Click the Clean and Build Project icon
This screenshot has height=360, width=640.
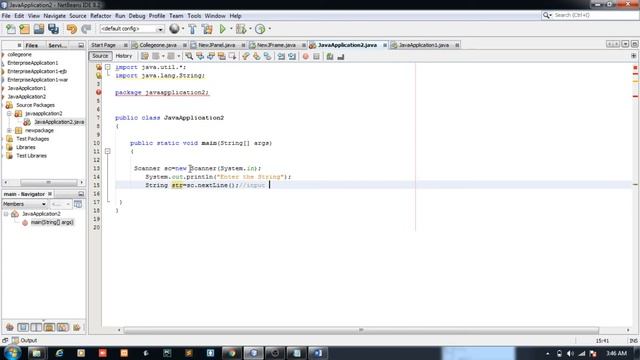click(207, 29)
